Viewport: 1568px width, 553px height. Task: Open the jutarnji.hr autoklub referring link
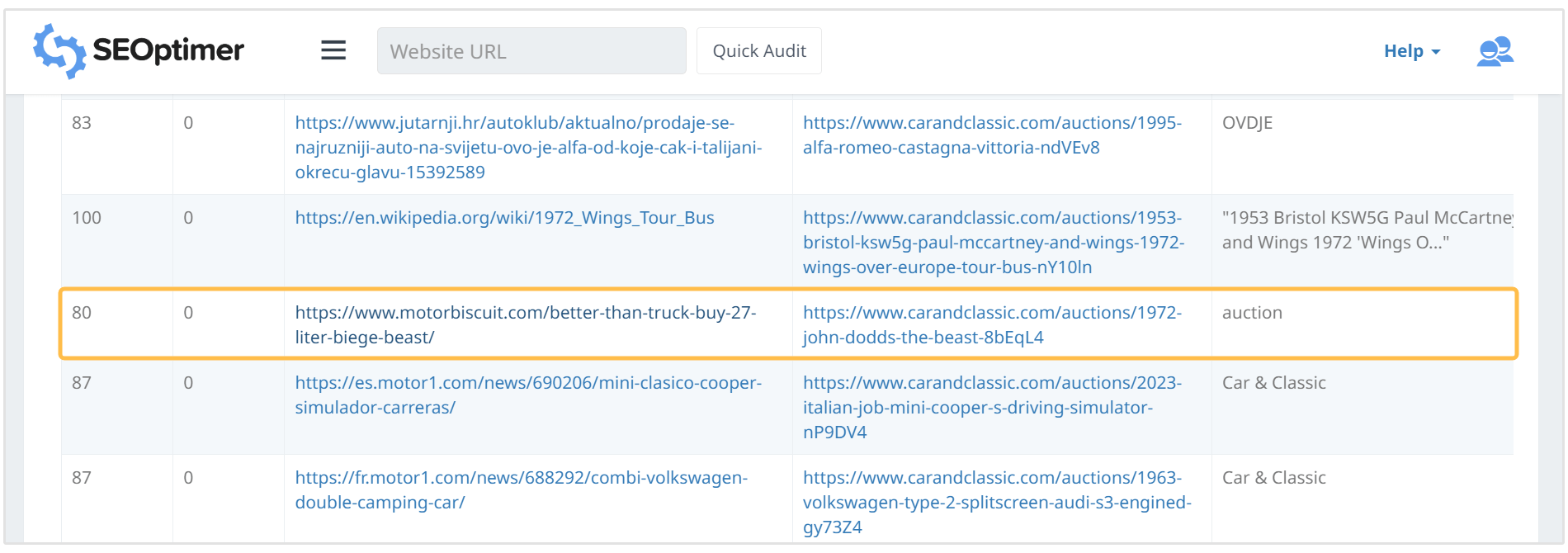pos(528,147)
